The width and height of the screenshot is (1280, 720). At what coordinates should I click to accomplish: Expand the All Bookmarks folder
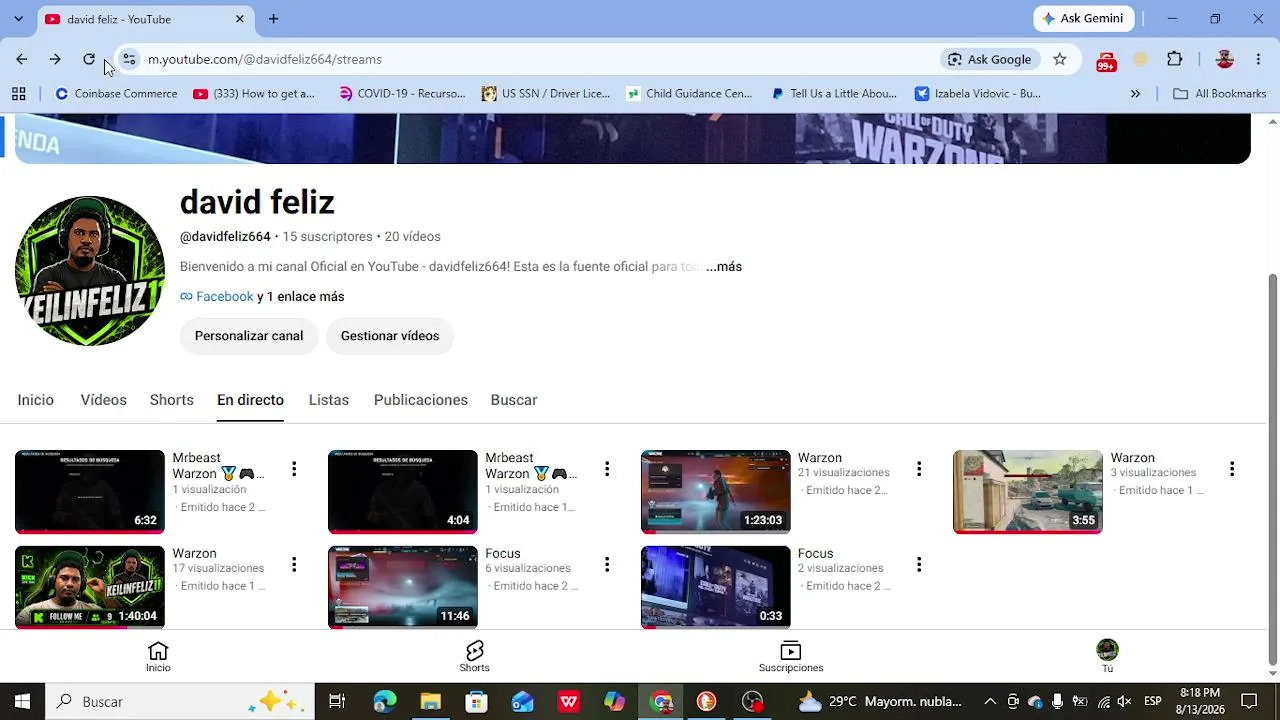click(x=1220, y=94)
